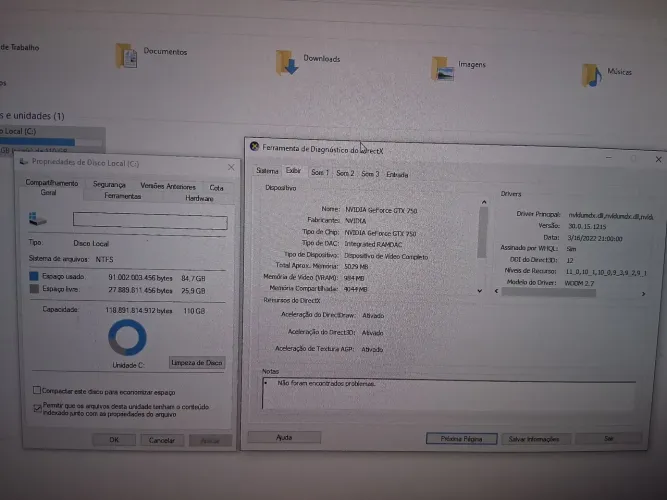Close the disk properties dialog
The width and height of the screenshot is (667, 500).
[x=231, y=167]
